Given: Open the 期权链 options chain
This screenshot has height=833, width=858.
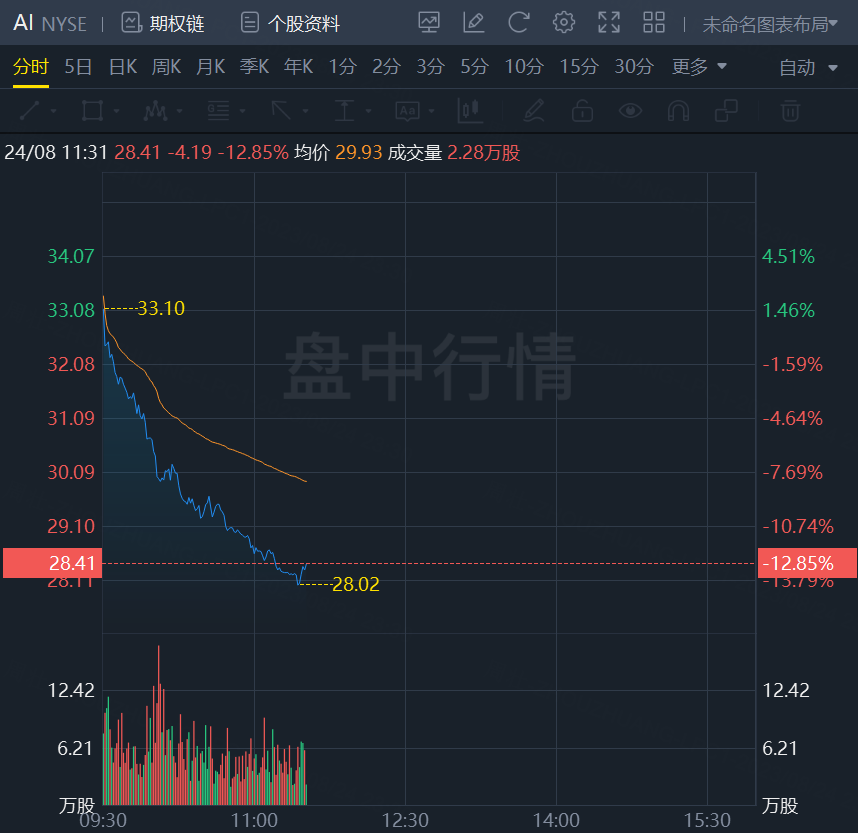Looking at the screenshot, I should [163, 23].
